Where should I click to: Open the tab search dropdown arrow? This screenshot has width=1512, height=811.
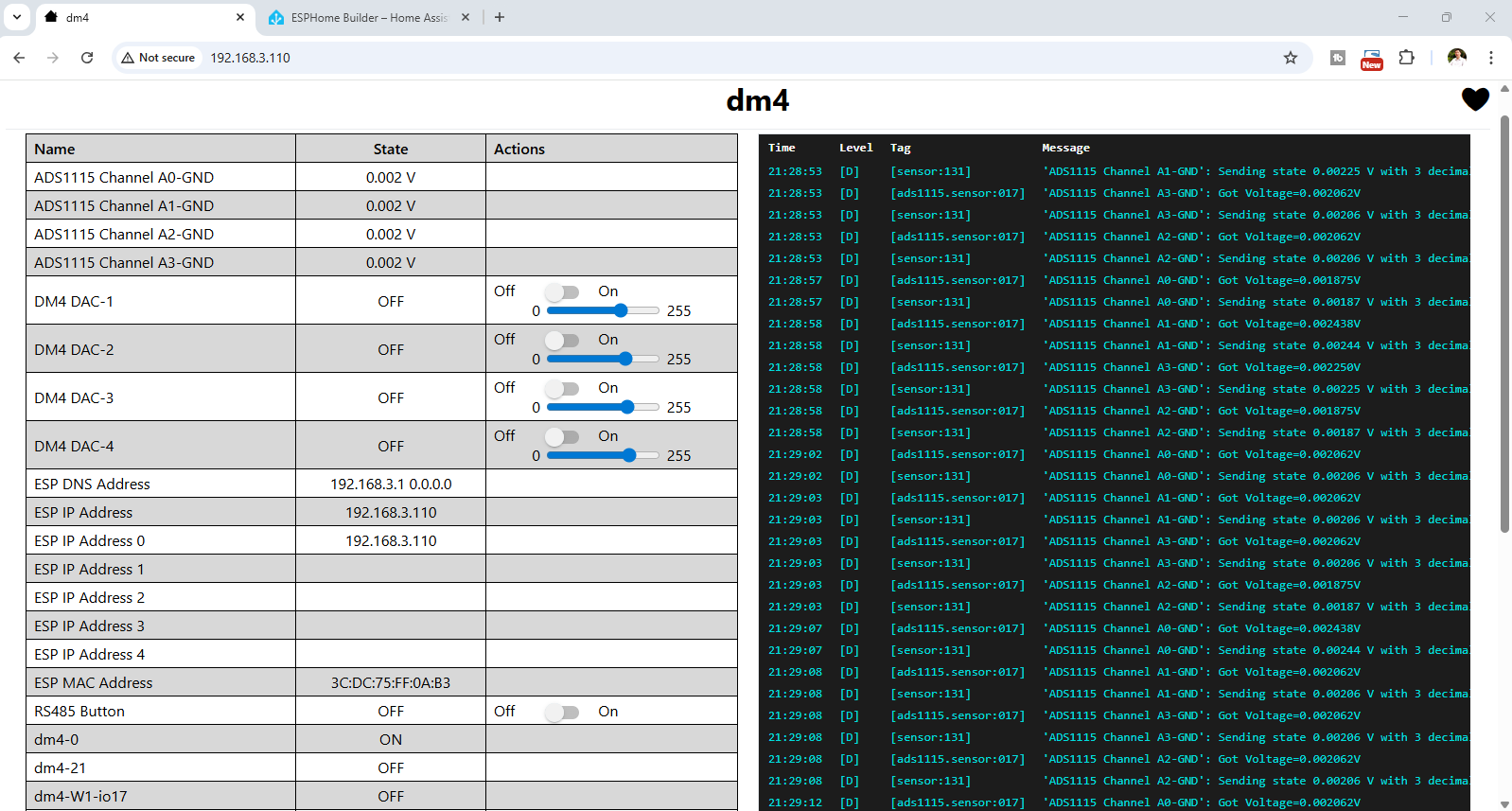tap(17, 17)
